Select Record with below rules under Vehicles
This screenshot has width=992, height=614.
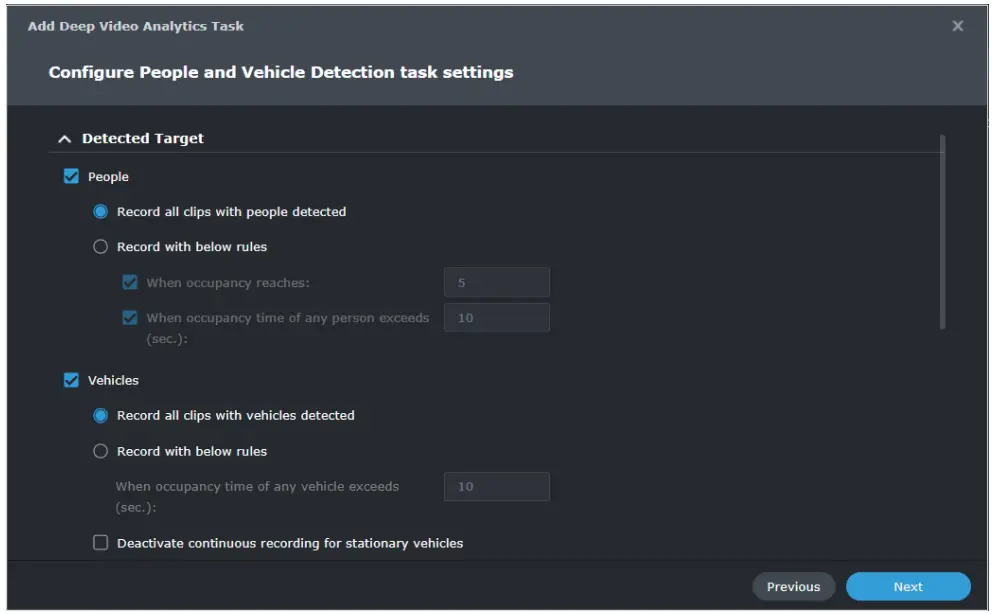tap(100, 451)
